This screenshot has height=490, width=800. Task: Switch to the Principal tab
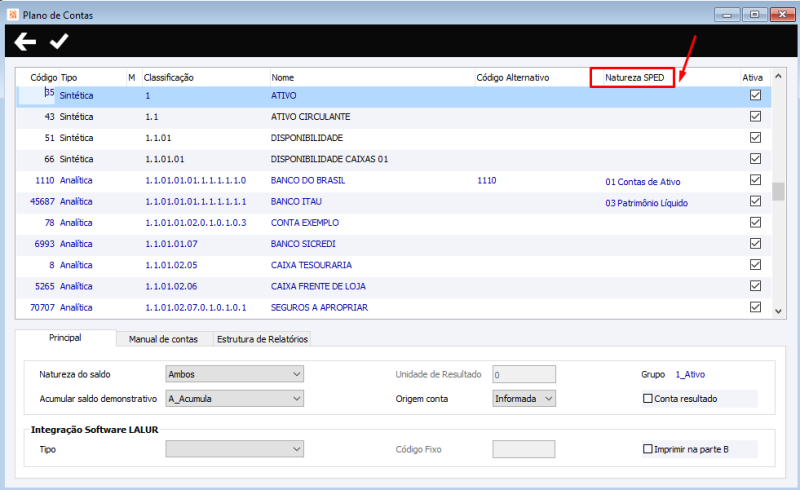65,337
